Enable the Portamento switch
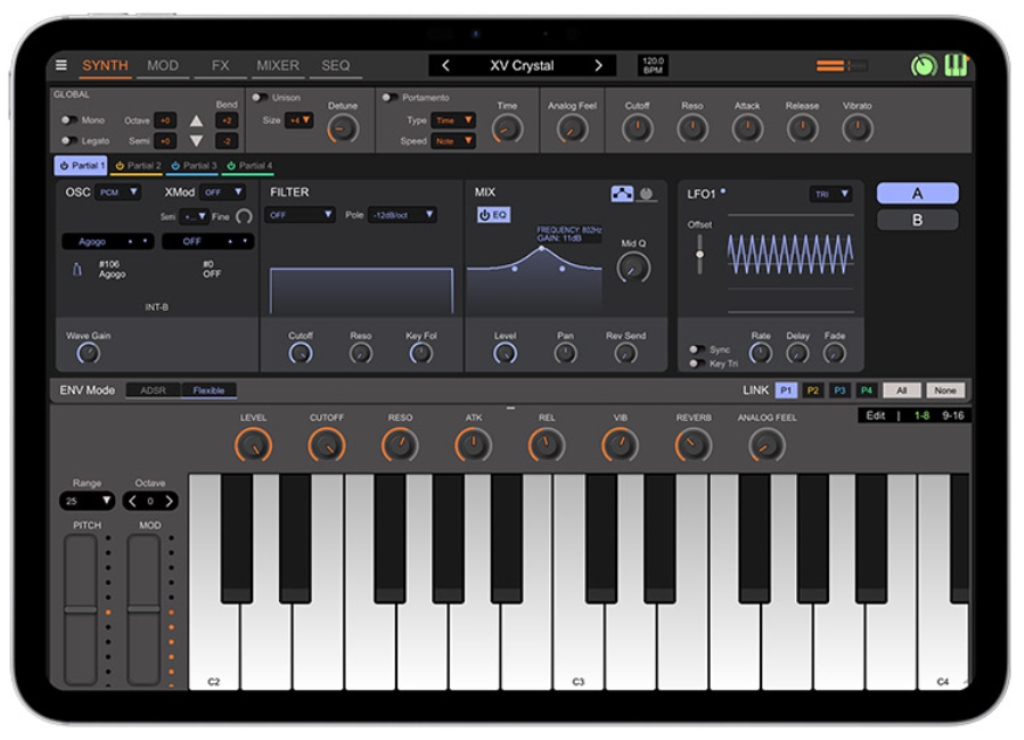The width and height of the screenshot is (1024, 740). 390,98
